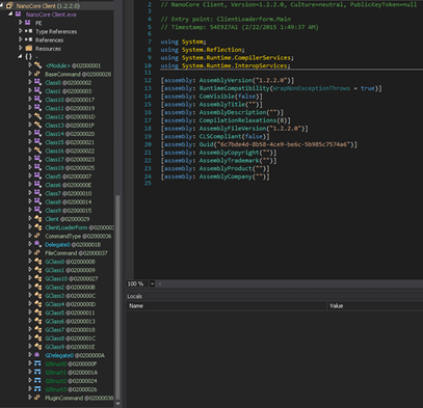Viewport: 423px width, 408px height.
Task: Click the Class0 class icon
Action: (38, 82)
